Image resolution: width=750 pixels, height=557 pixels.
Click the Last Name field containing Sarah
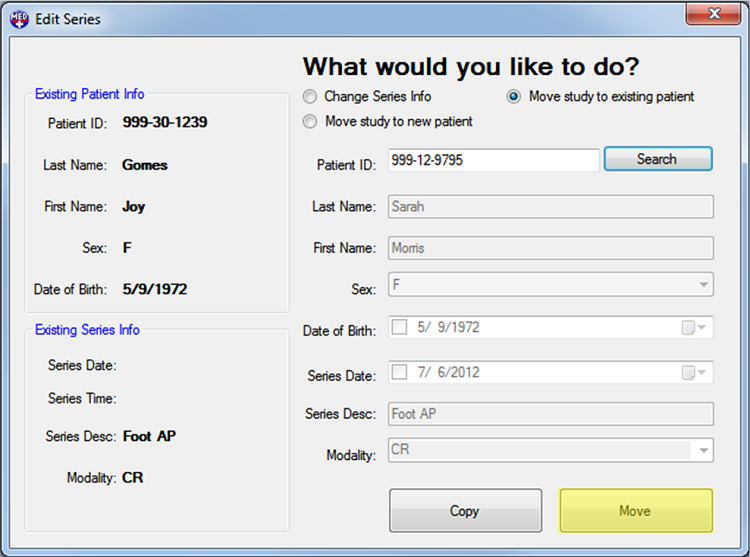coord(549,206)
